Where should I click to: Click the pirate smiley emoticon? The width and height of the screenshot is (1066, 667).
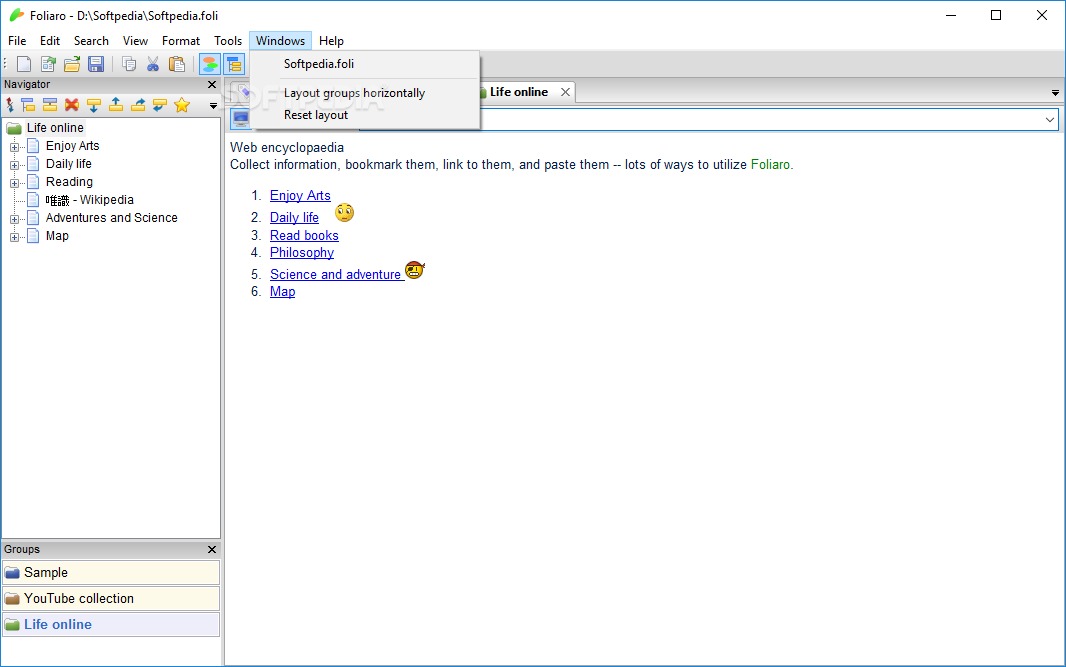pos(415,270)
